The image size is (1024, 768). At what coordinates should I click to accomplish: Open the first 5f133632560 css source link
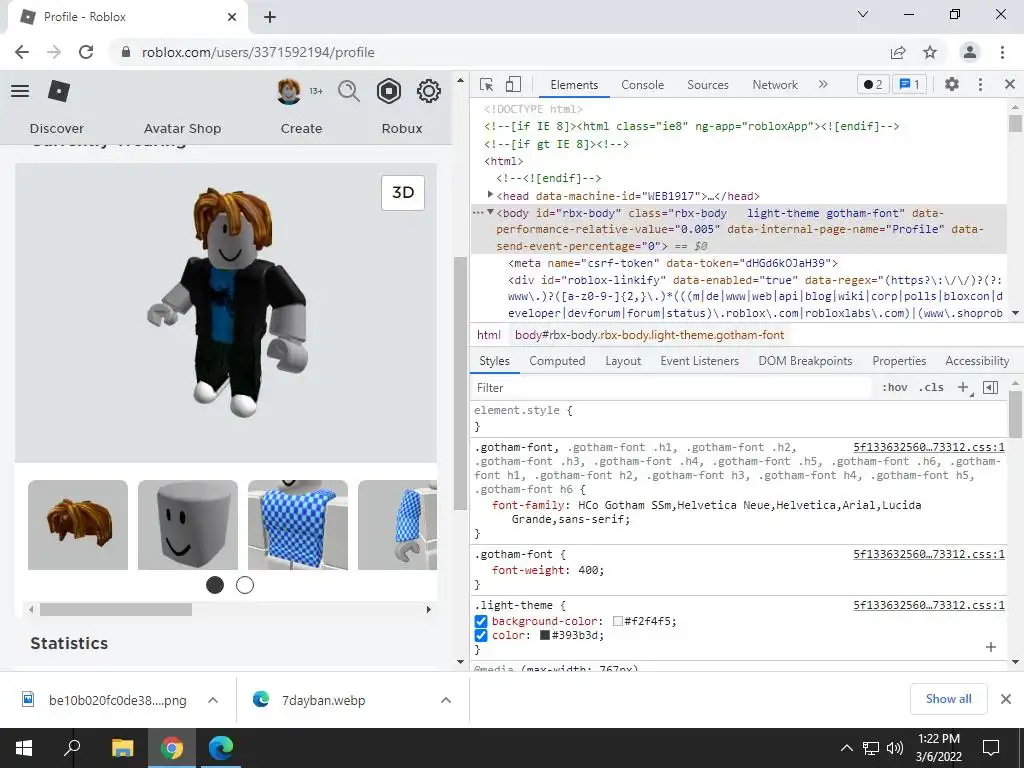click(929, 447)
